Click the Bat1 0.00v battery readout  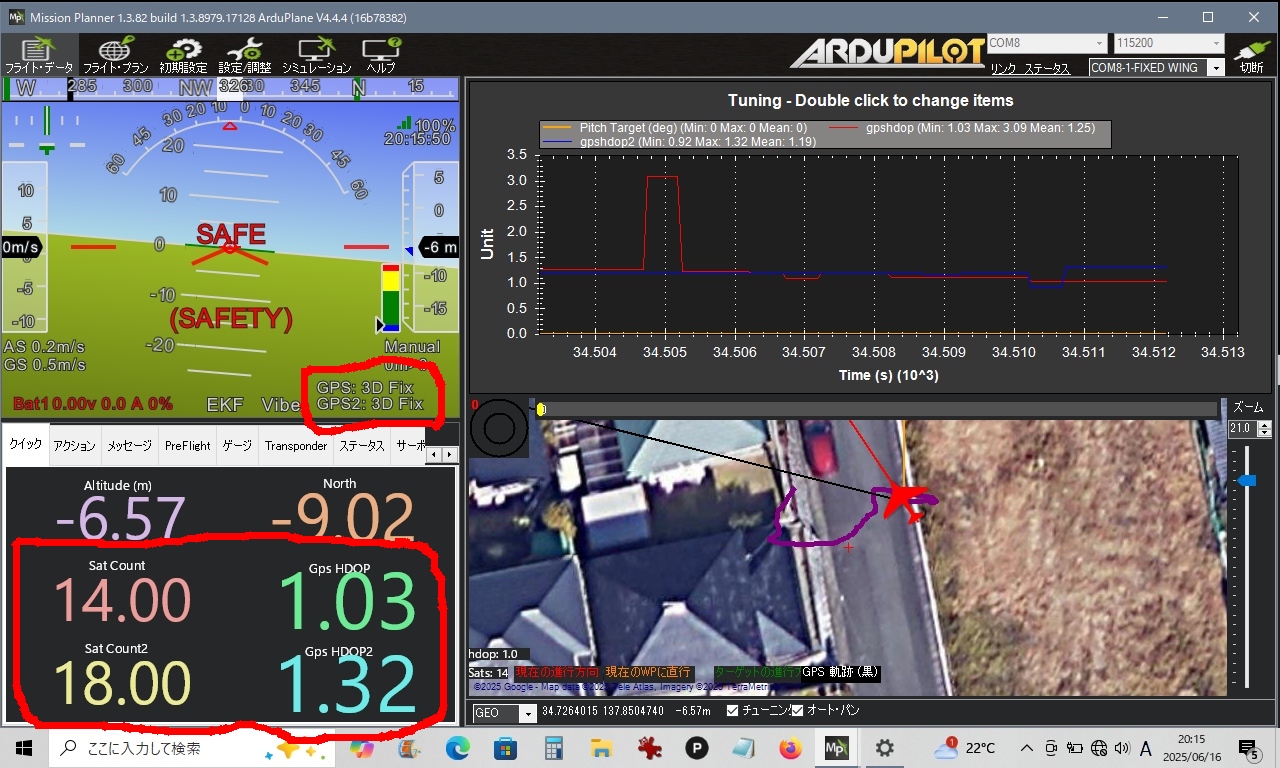92,404
